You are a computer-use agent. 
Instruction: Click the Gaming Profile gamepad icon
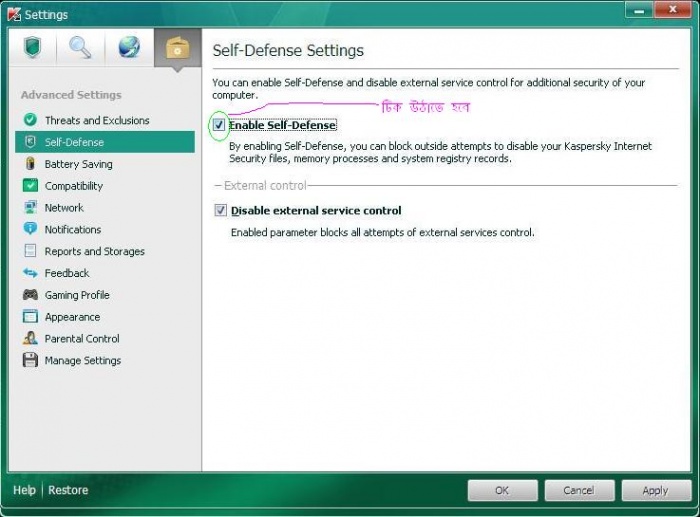coord(30,295)
